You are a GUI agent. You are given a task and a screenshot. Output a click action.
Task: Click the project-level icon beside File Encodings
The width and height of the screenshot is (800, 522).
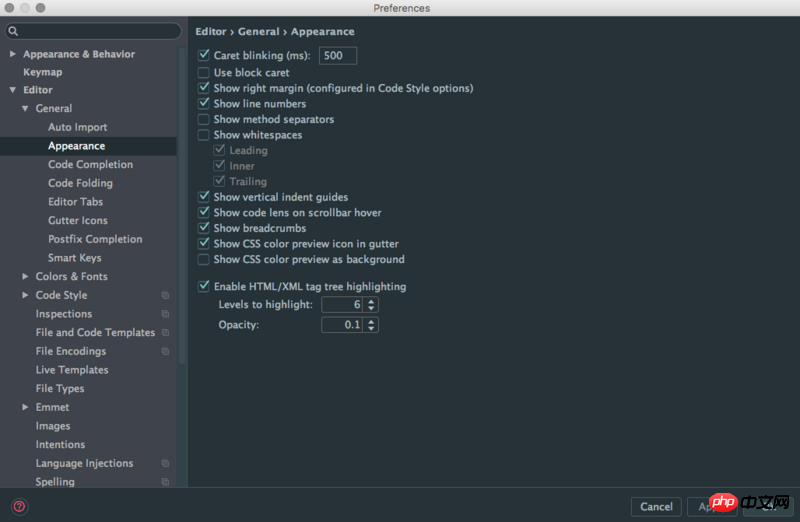click(x=165, y=351)
